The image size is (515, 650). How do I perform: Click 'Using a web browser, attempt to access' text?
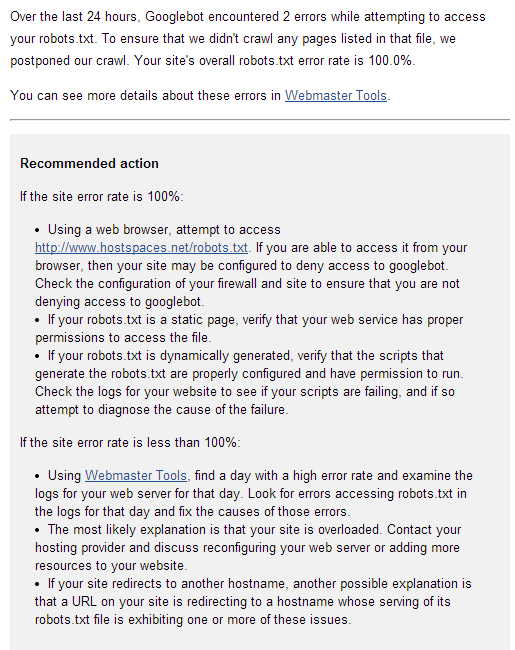click(164, 230)
